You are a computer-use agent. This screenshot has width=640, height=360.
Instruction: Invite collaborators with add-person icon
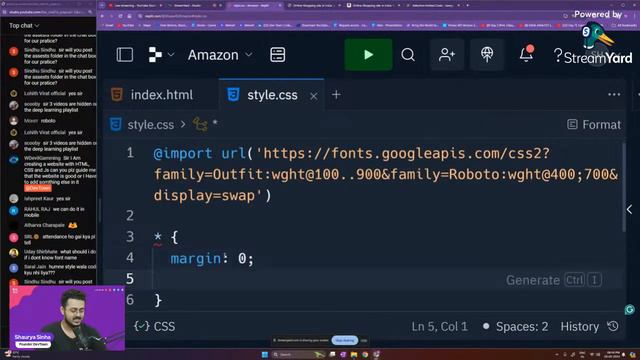point(447,55)
